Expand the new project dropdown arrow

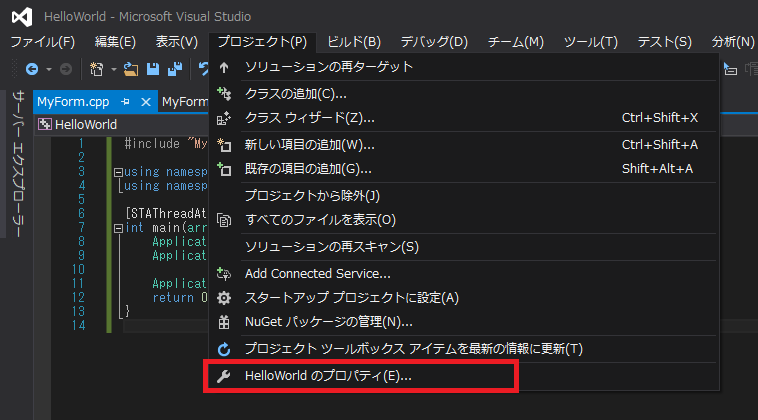[x=114, y=70]
